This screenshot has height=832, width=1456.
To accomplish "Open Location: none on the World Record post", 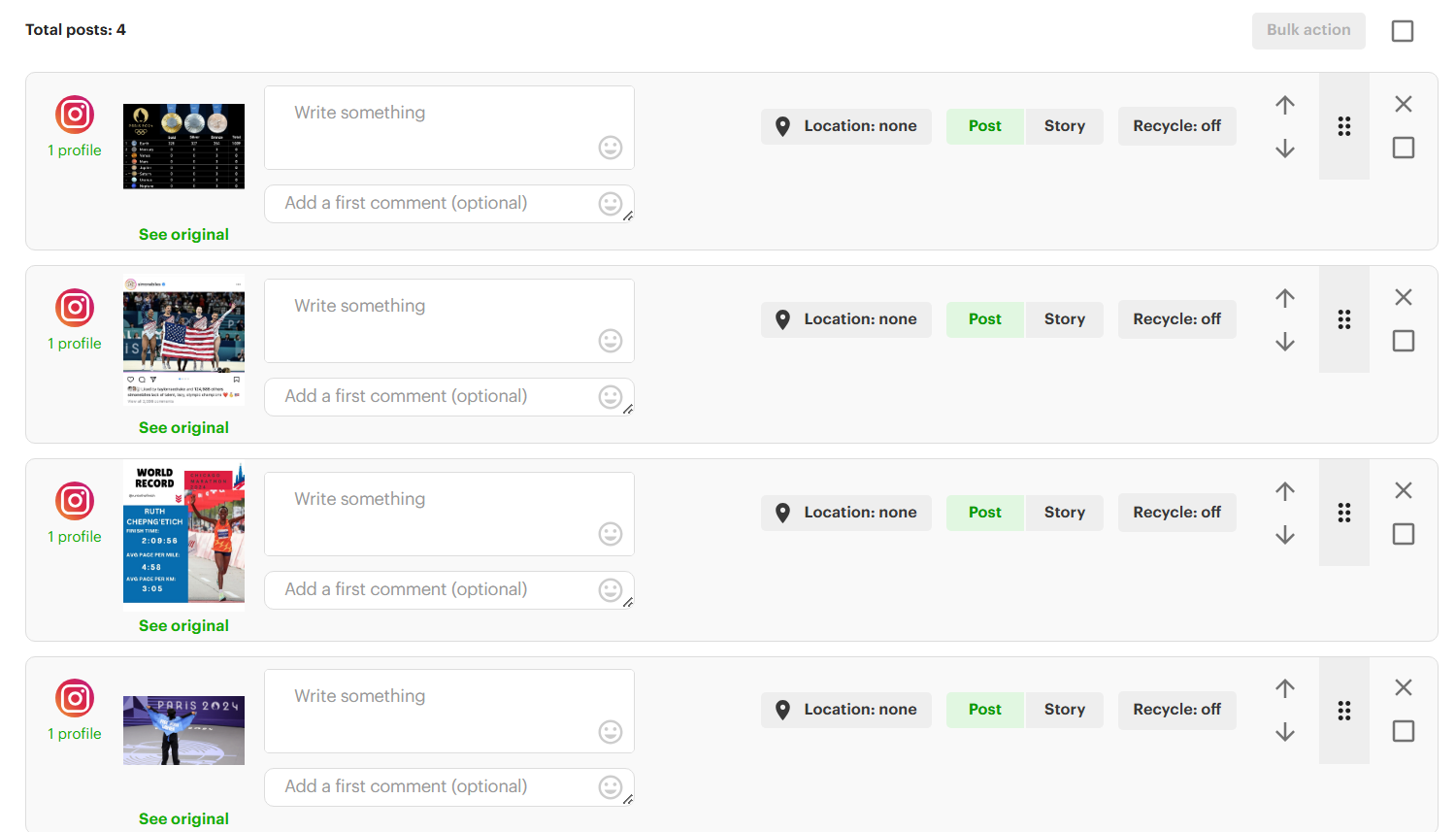I will [x=846, y=513].
